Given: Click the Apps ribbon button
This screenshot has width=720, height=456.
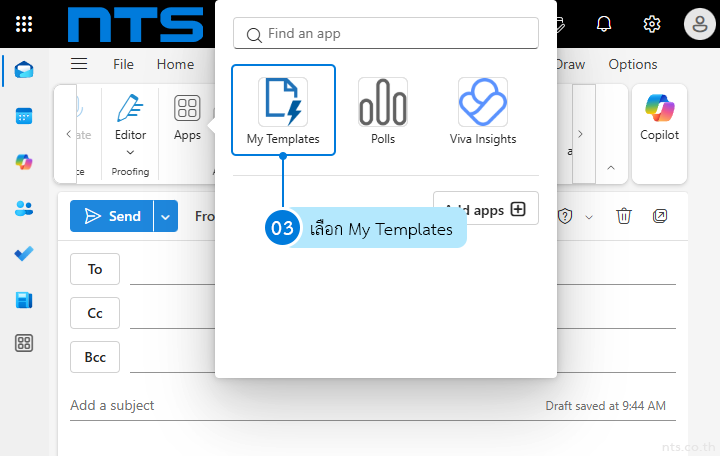Looking at the screenshot, I should tap(187, 118).
